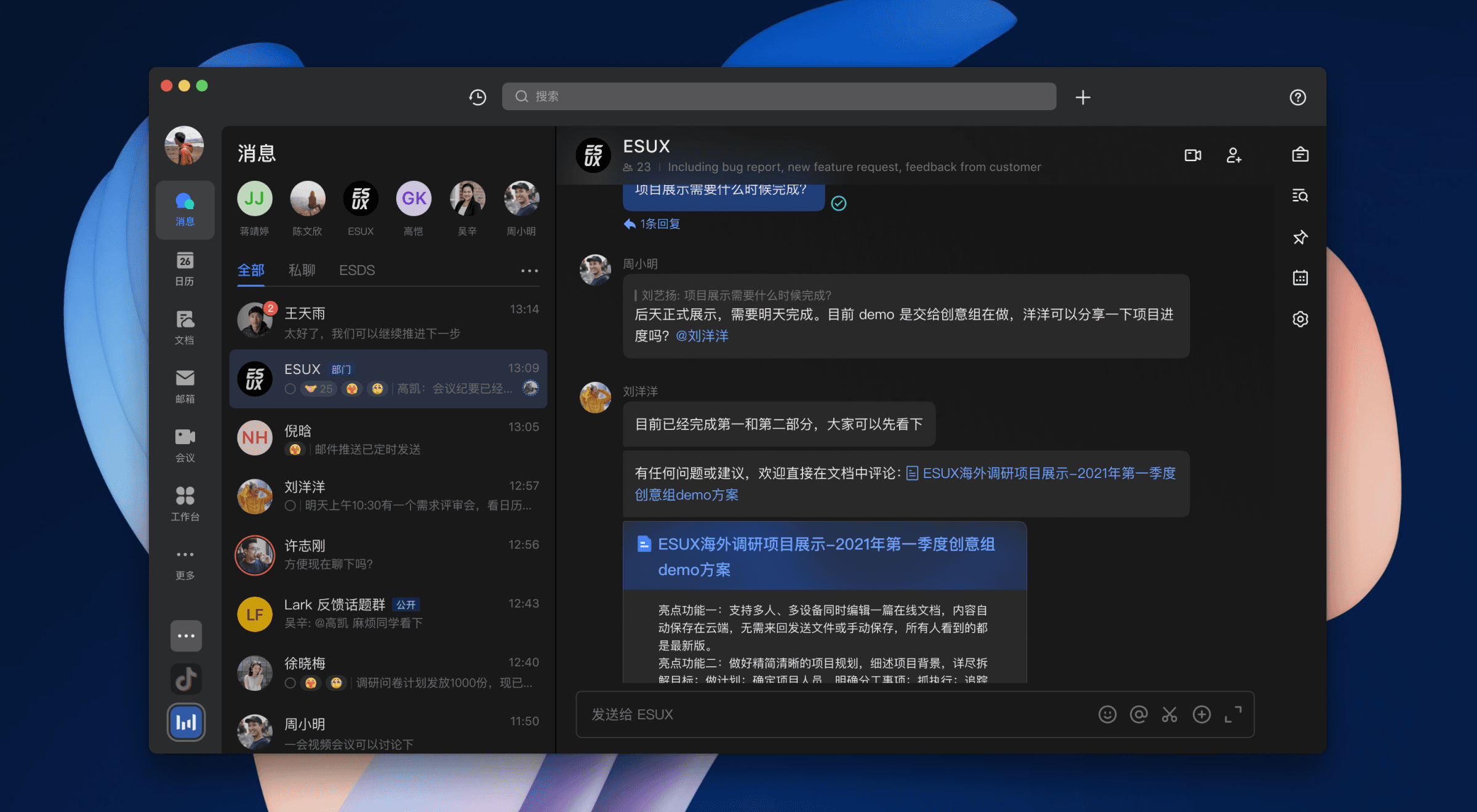Open the 徐晓梅 conversation
This screenshot has height=812, width=1477.
tap(388, 674)
